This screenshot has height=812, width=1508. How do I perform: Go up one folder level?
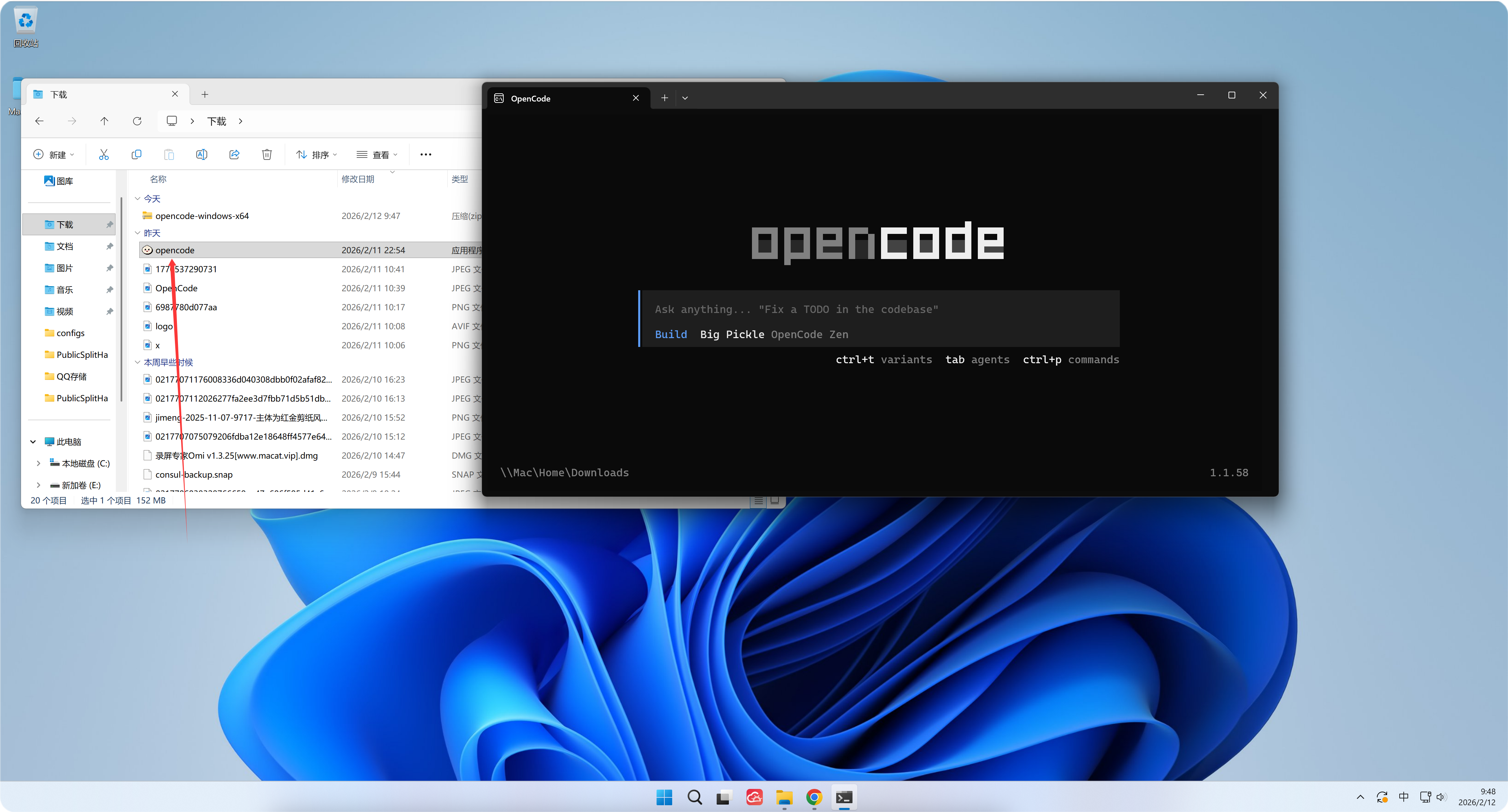click(x=104, y=121)
